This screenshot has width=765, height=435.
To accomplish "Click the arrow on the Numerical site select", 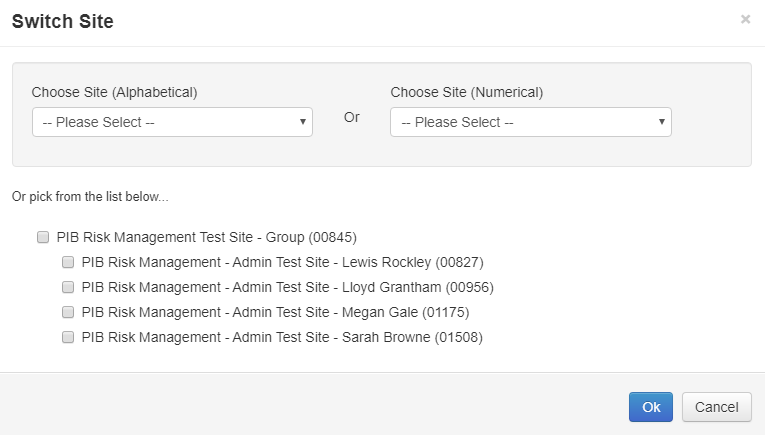I will pos(661,122).
